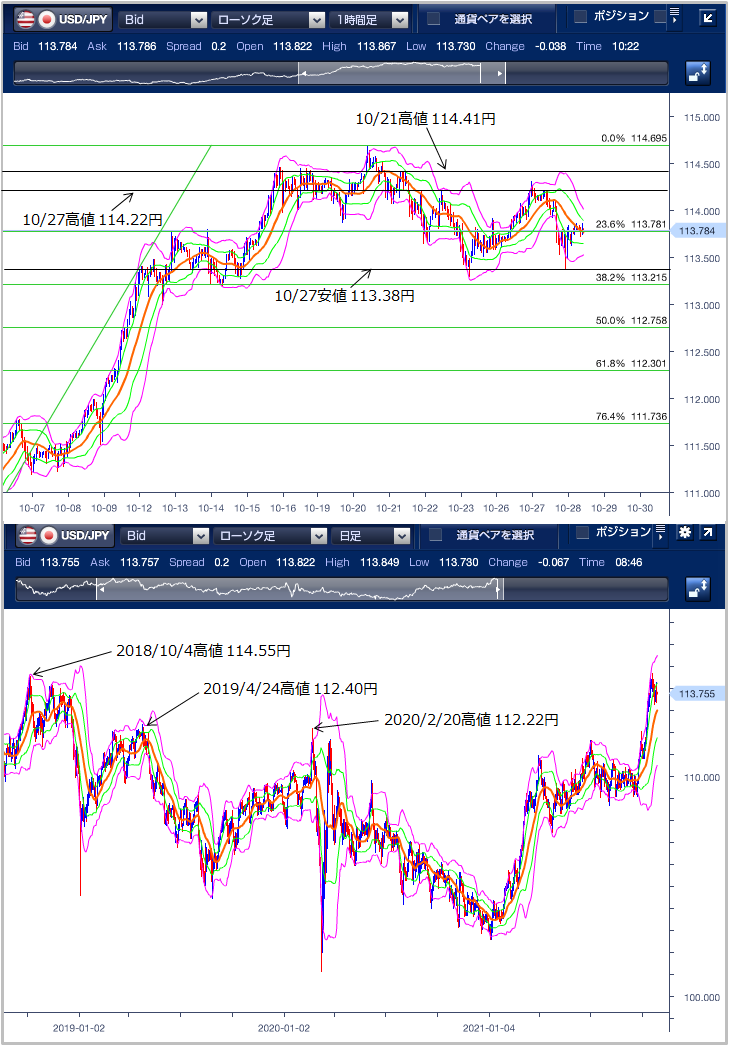Click '2019/4/24高値 112.40円' annotation

(290, 688)
